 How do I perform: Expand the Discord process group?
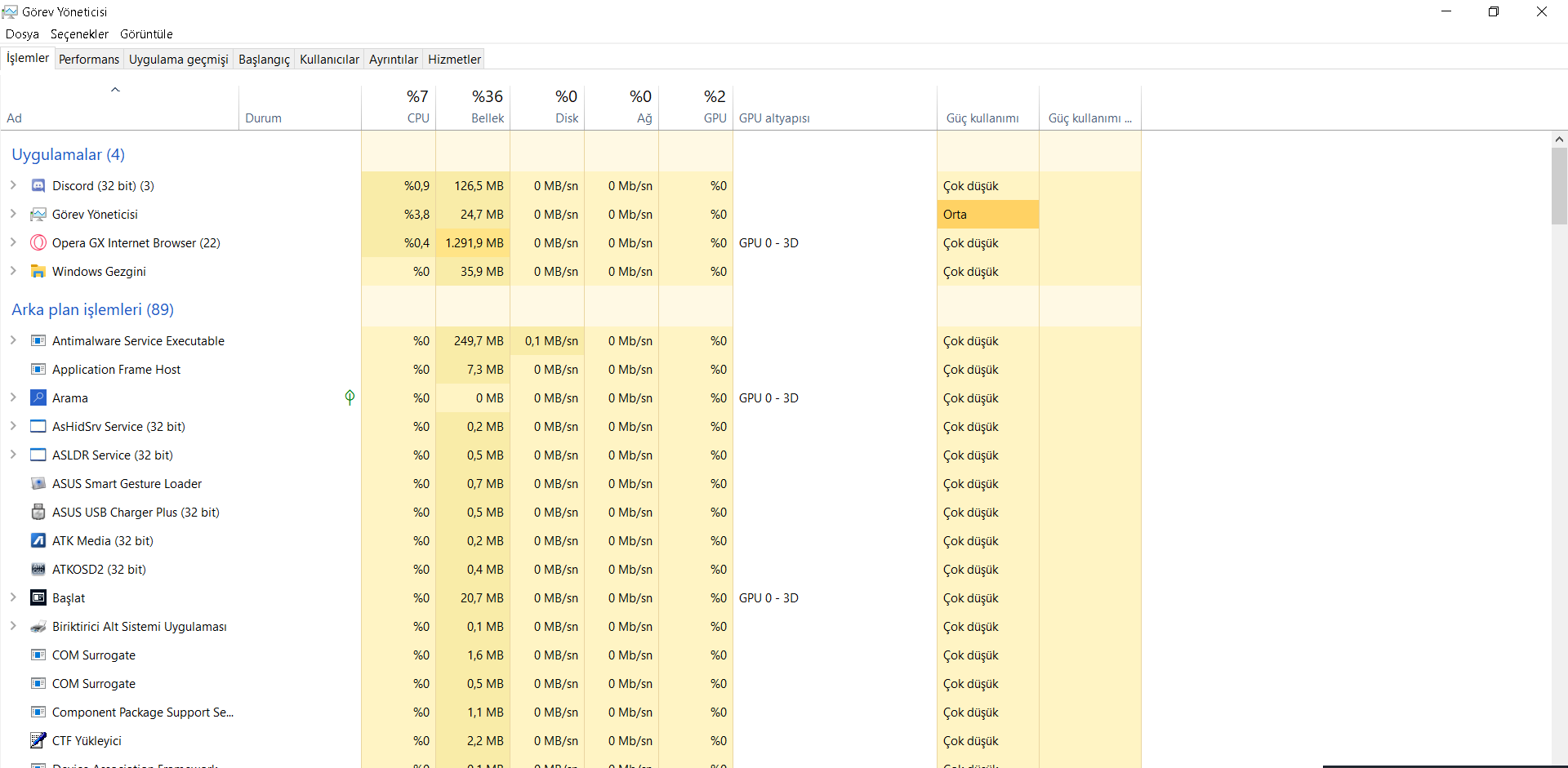pos(13,186)
